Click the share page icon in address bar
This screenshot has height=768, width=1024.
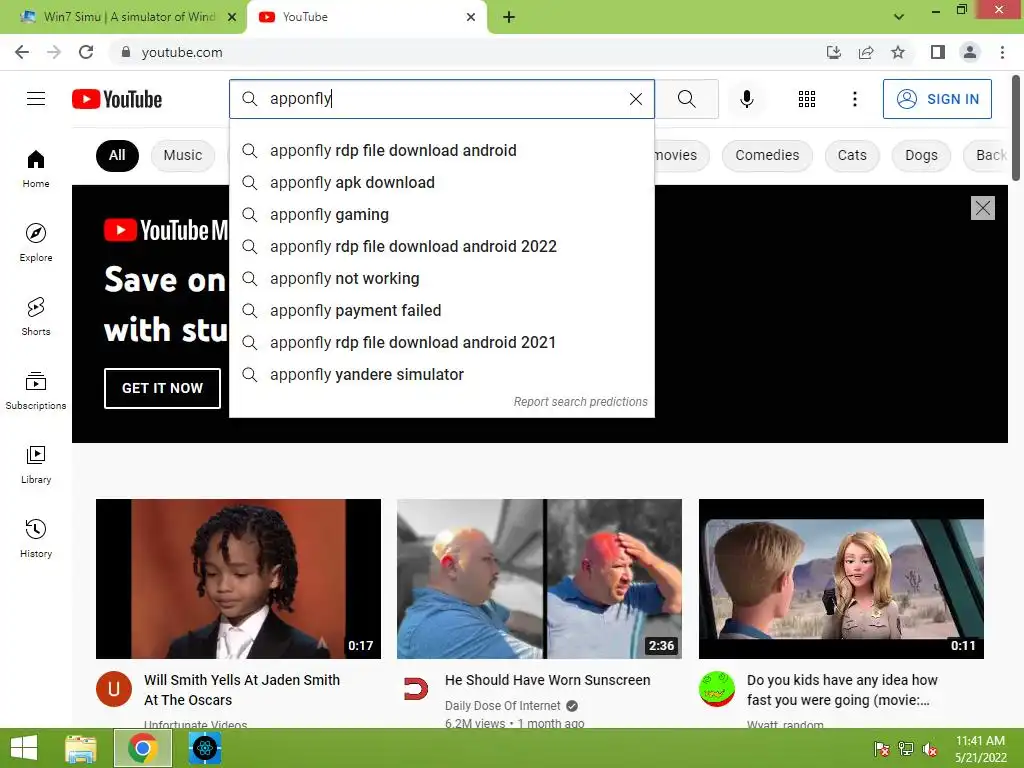click(866, 52)
